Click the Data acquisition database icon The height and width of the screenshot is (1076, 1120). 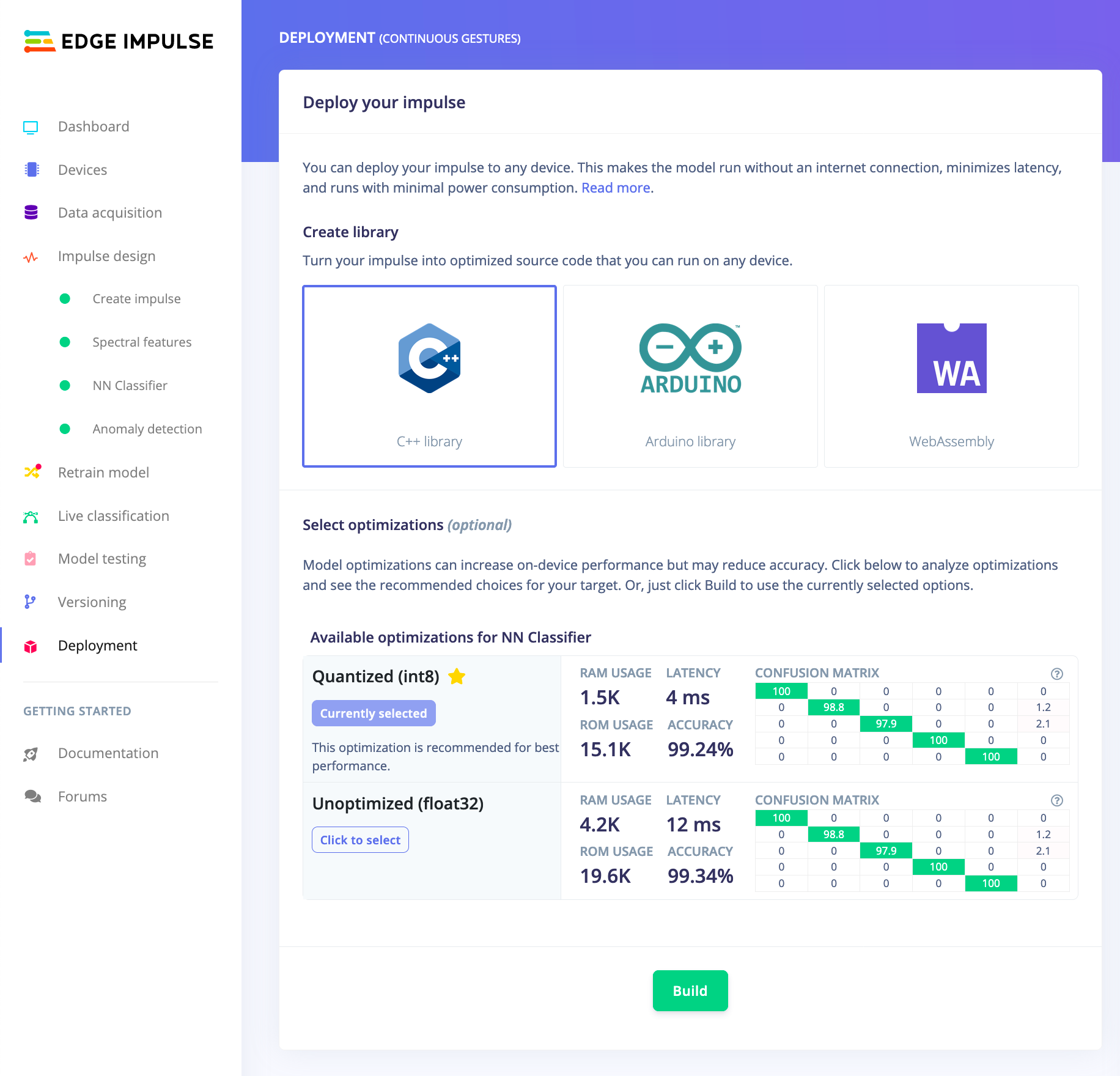(31, 212)
